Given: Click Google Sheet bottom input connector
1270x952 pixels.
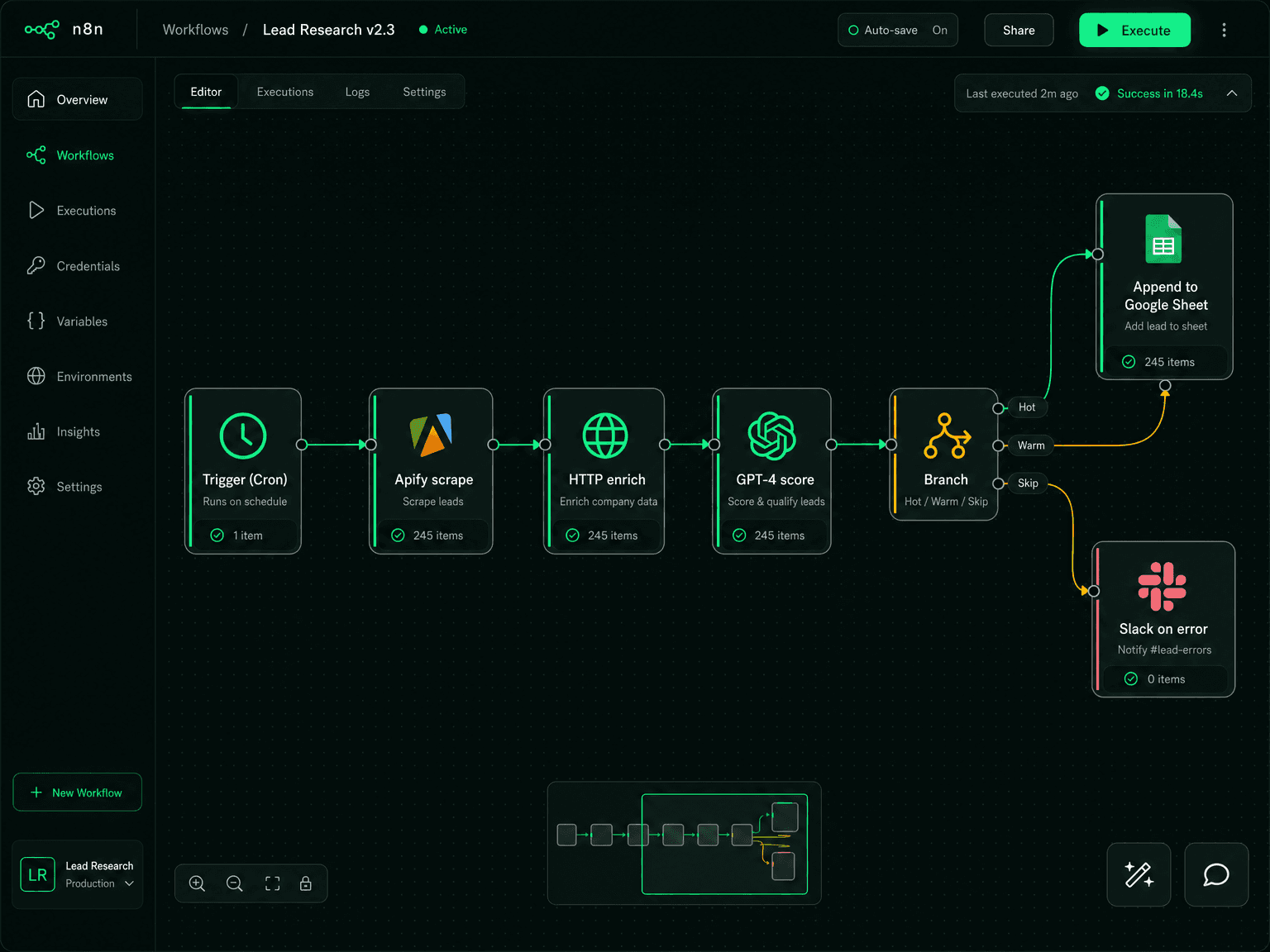Looking at the screenshot, I should (x=1165, y=385).
